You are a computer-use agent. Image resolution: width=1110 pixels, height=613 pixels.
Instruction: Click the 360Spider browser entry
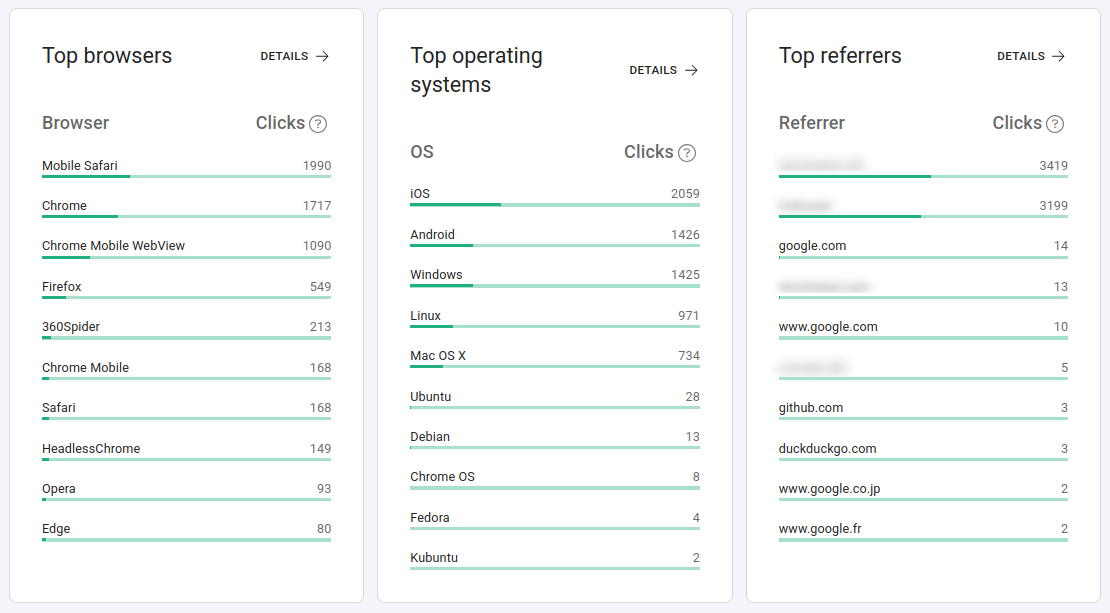[x=71, y=327]
